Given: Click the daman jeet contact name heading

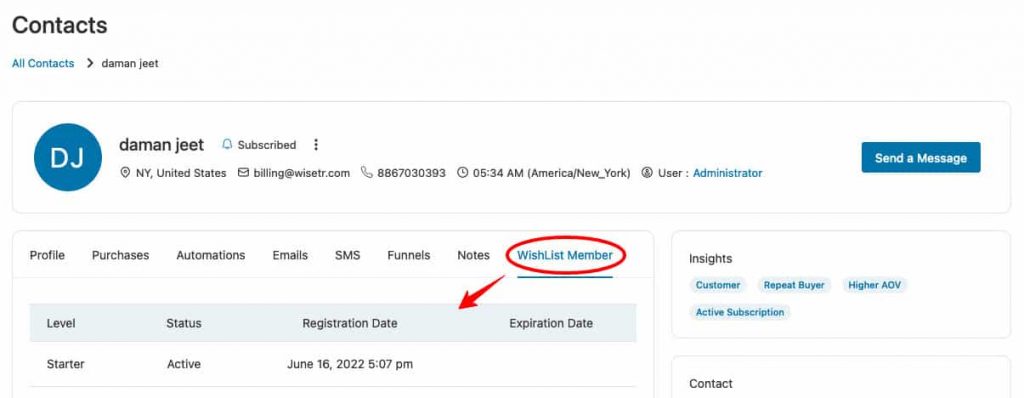Looking at the screenshot, I should [x=161, y=144].
